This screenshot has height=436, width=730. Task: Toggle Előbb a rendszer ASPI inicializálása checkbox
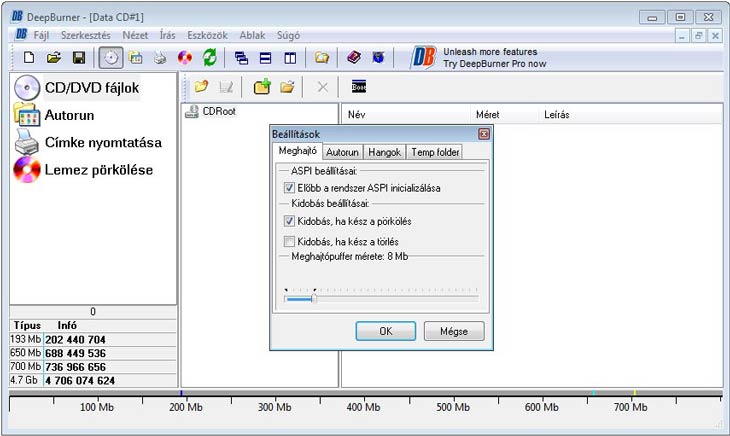289,188
